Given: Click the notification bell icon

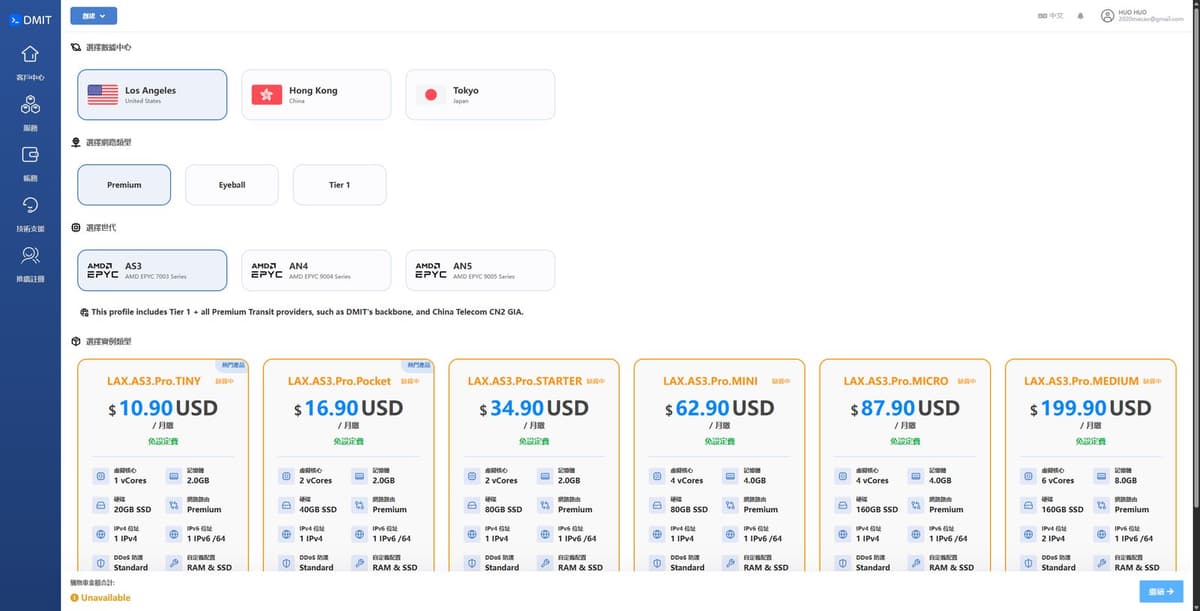Looking at the screenshot, I should pyautogui.click(x=1080, y=16).
